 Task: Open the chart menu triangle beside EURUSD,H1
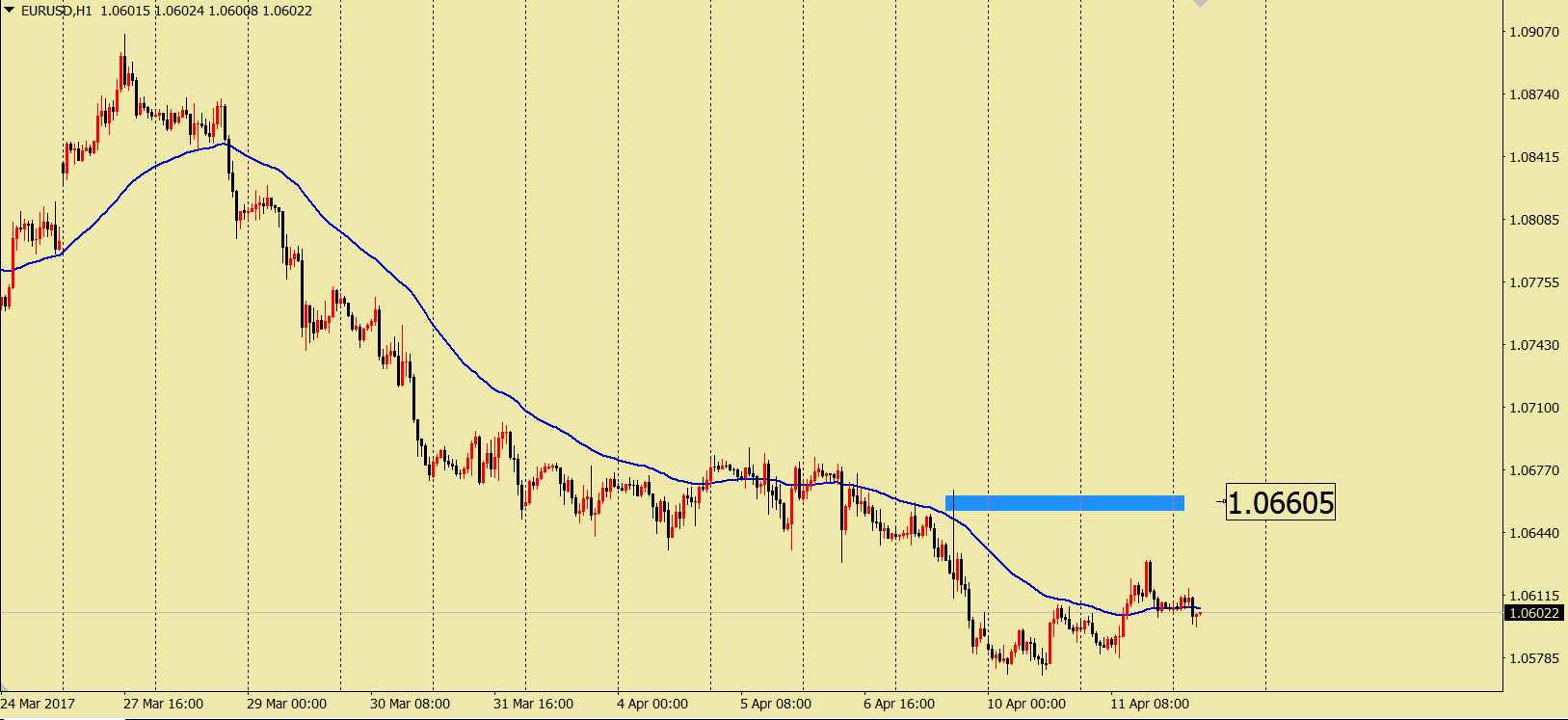[9, 11]
